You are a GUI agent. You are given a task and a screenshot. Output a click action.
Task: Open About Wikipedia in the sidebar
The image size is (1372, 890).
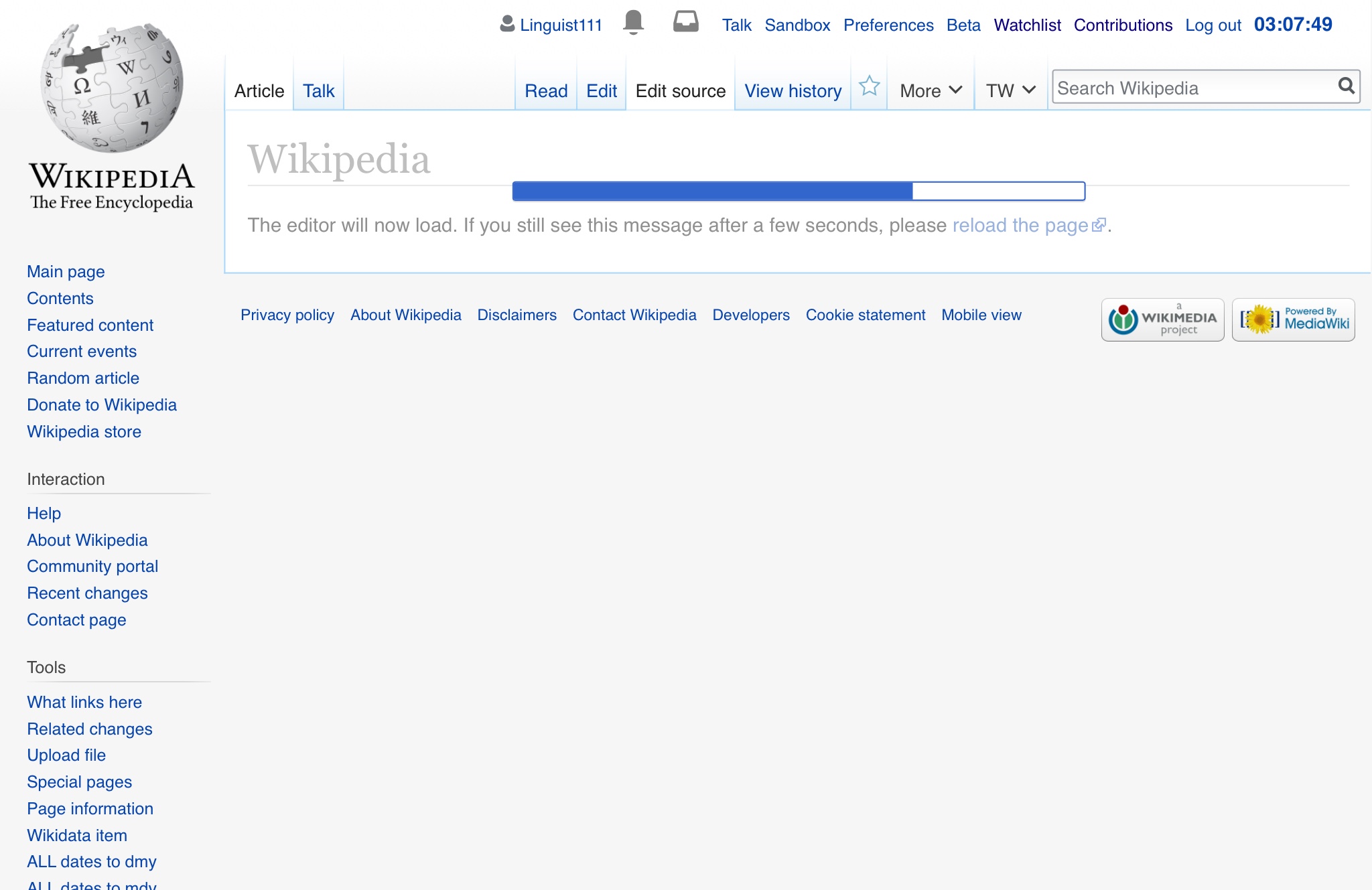[x=87, y=540]
